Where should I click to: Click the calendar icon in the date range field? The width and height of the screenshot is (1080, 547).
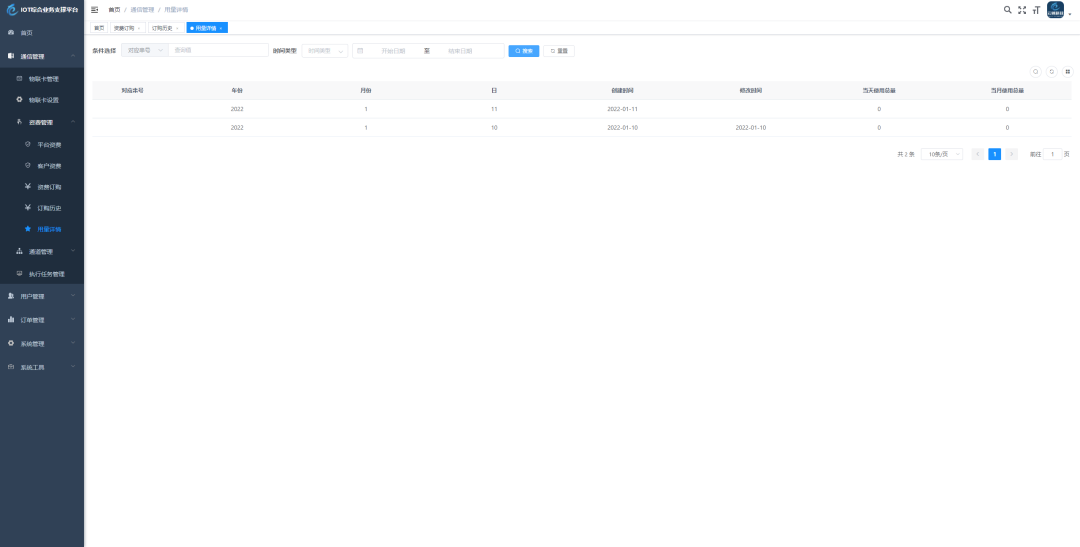[x=360, y=50]
